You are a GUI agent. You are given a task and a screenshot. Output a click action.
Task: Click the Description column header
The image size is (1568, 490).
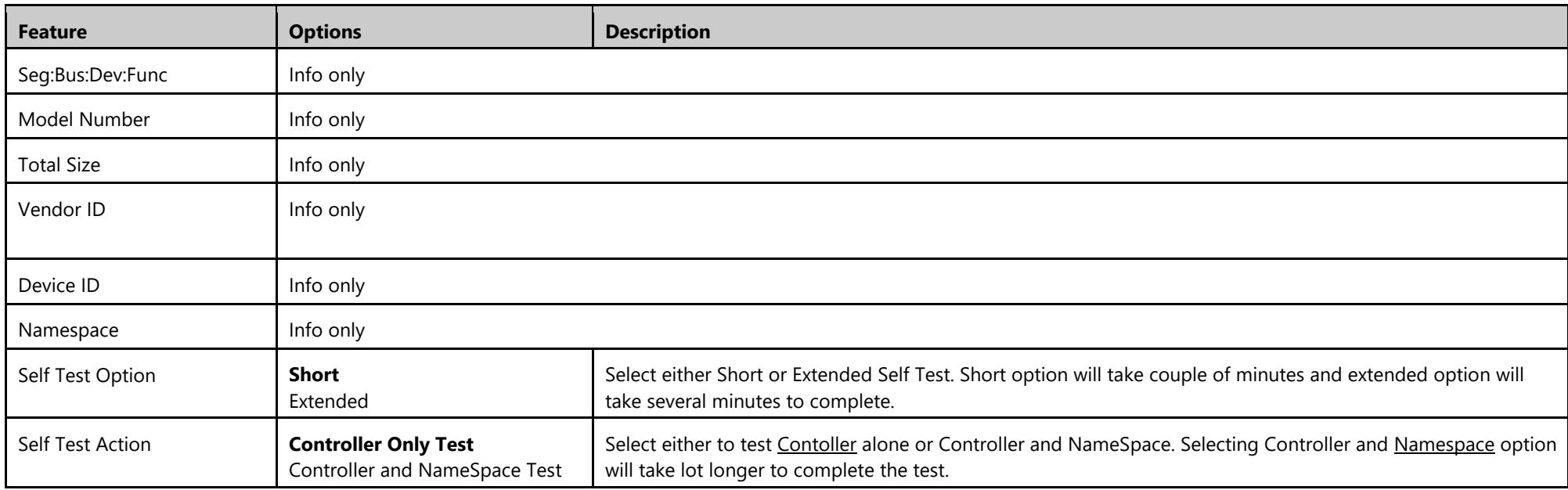[659, 33]
